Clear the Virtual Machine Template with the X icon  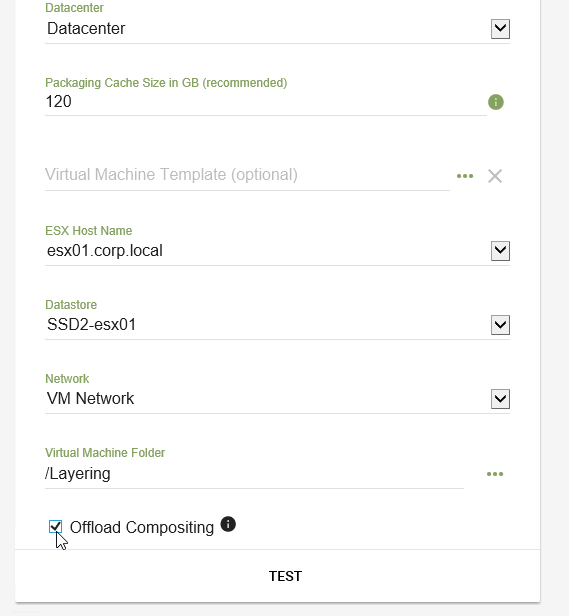tap(495, 176)
